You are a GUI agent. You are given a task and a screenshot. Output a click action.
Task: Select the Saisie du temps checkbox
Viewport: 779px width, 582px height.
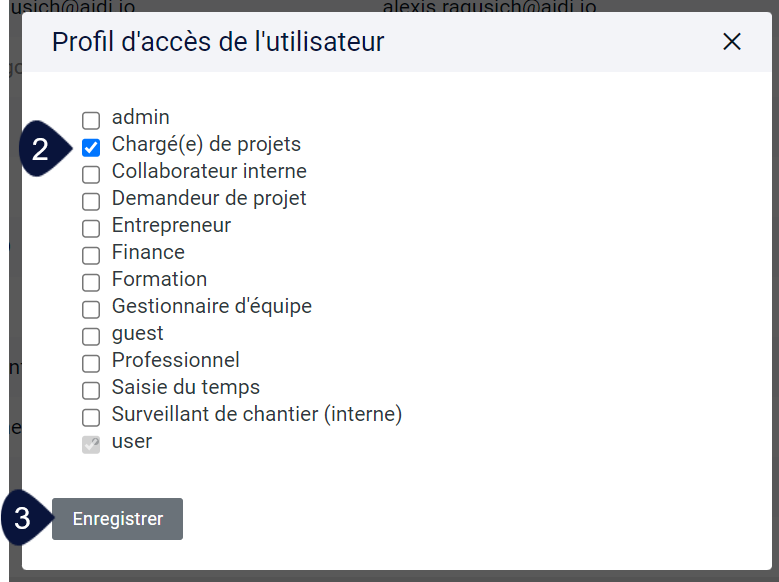click(91, 390)
